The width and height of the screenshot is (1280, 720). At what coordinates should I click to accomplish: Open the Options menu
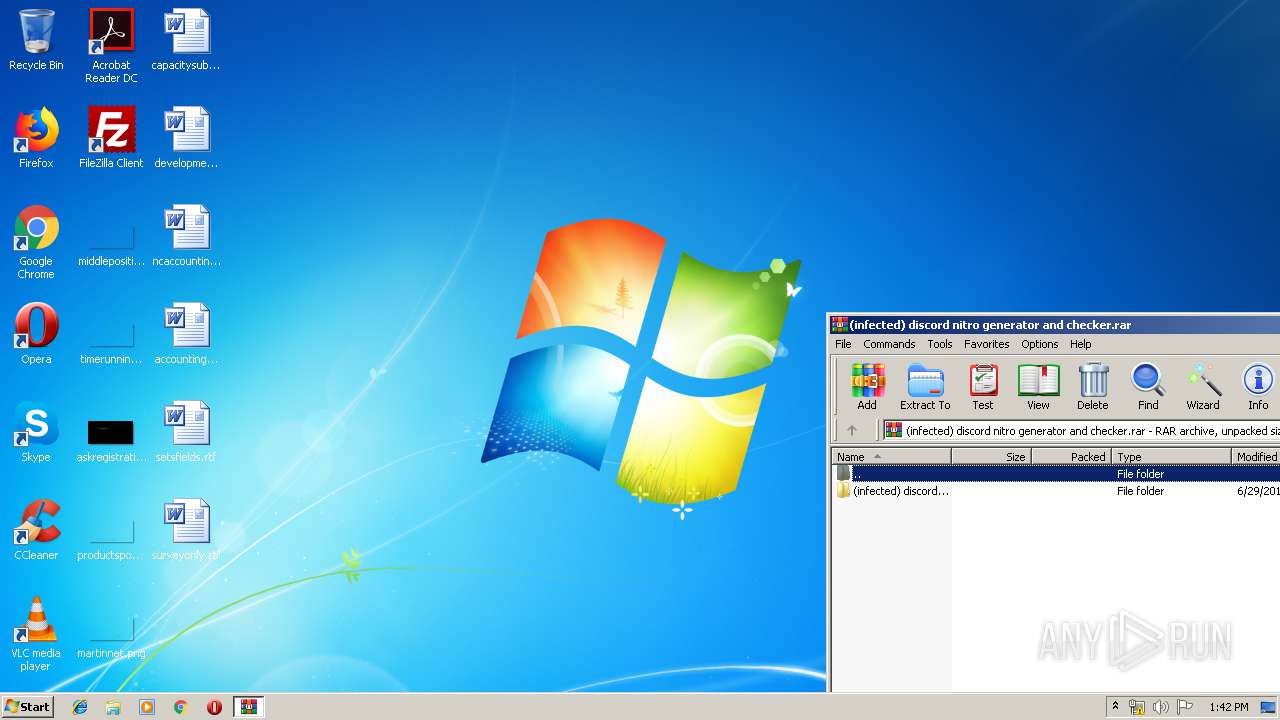pyautogui.click(x=1040, y=344)
